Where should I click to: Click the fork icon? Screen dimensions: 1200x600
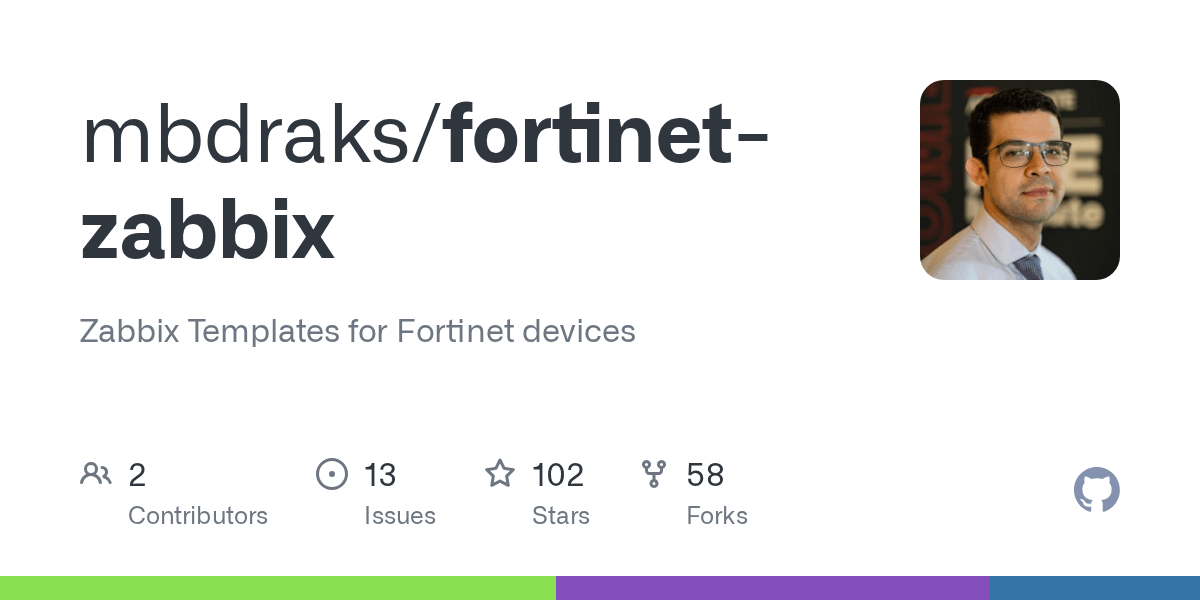coord(654,474)
